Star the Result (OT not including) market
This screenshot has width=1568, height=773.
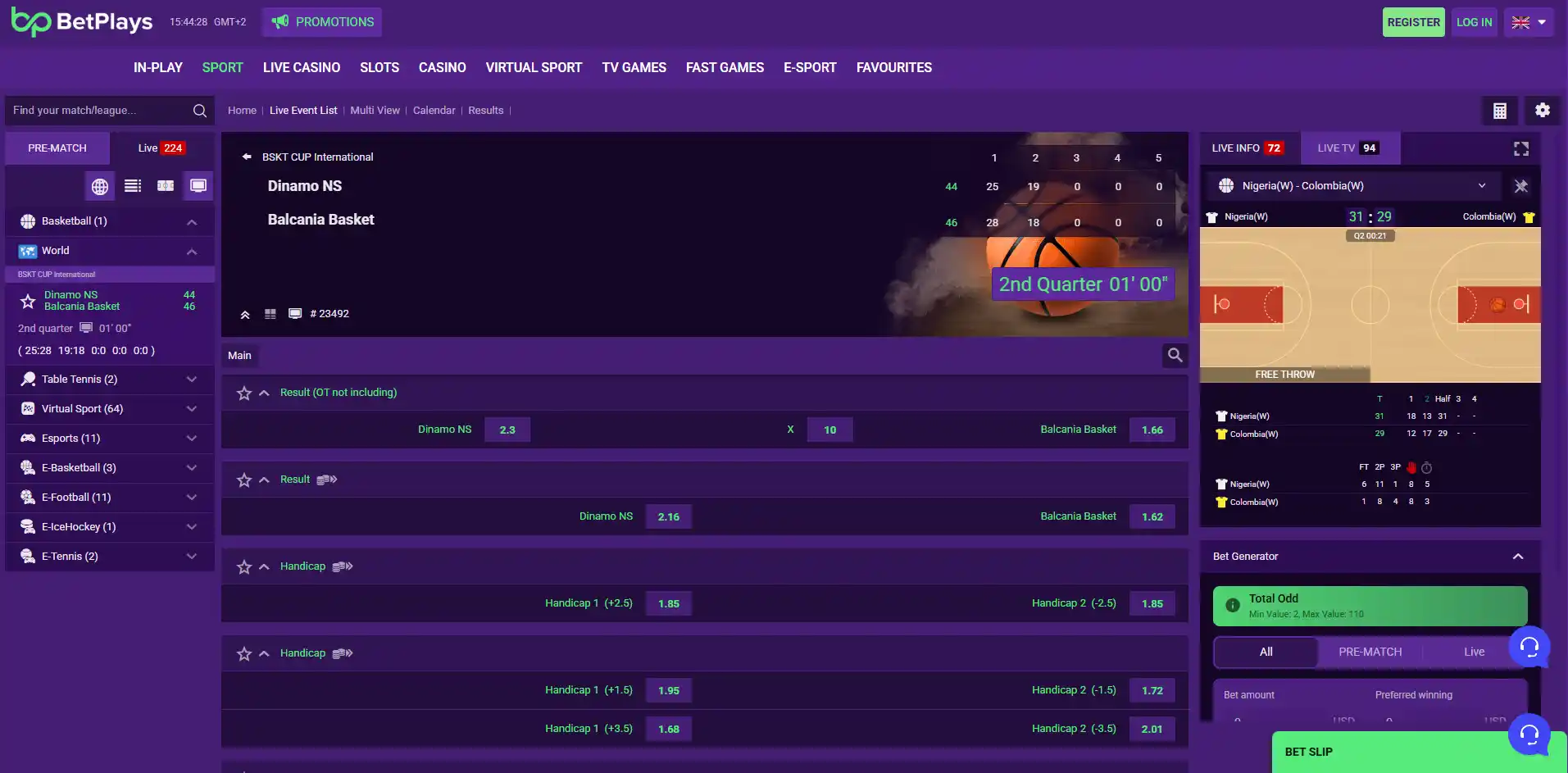(244, 393)
